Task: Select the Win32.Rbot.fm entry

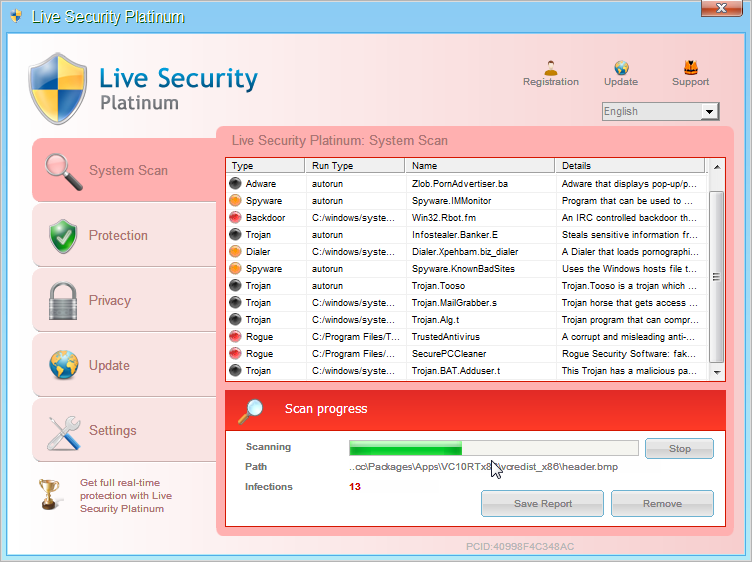Action: click(444, 218)
